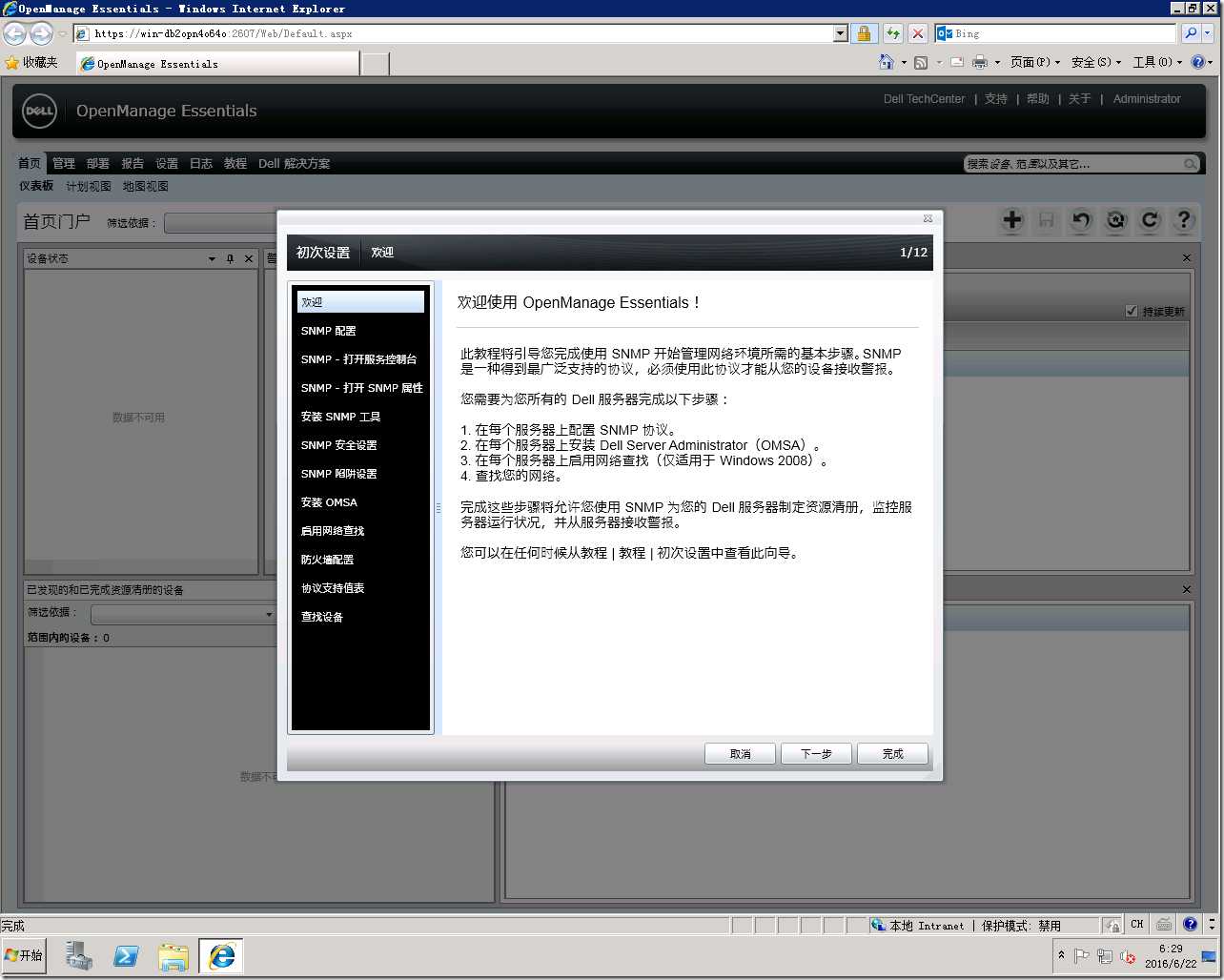The image size is (1224, 980).
Task: Click the 完成 button in wizard
Action: pyautogui.click(x=892, y=753)
